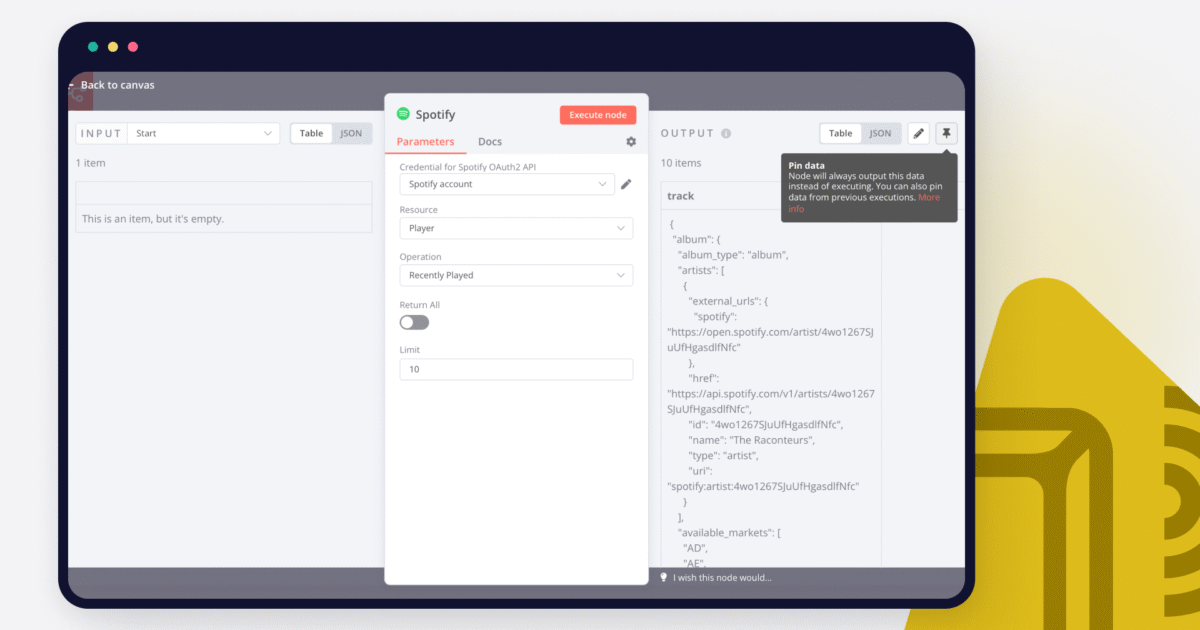Image resolution: width=1200 pixels, height=630 pixels.
Task: Click the lightbulb feedback icon
Action: (663, 577)
